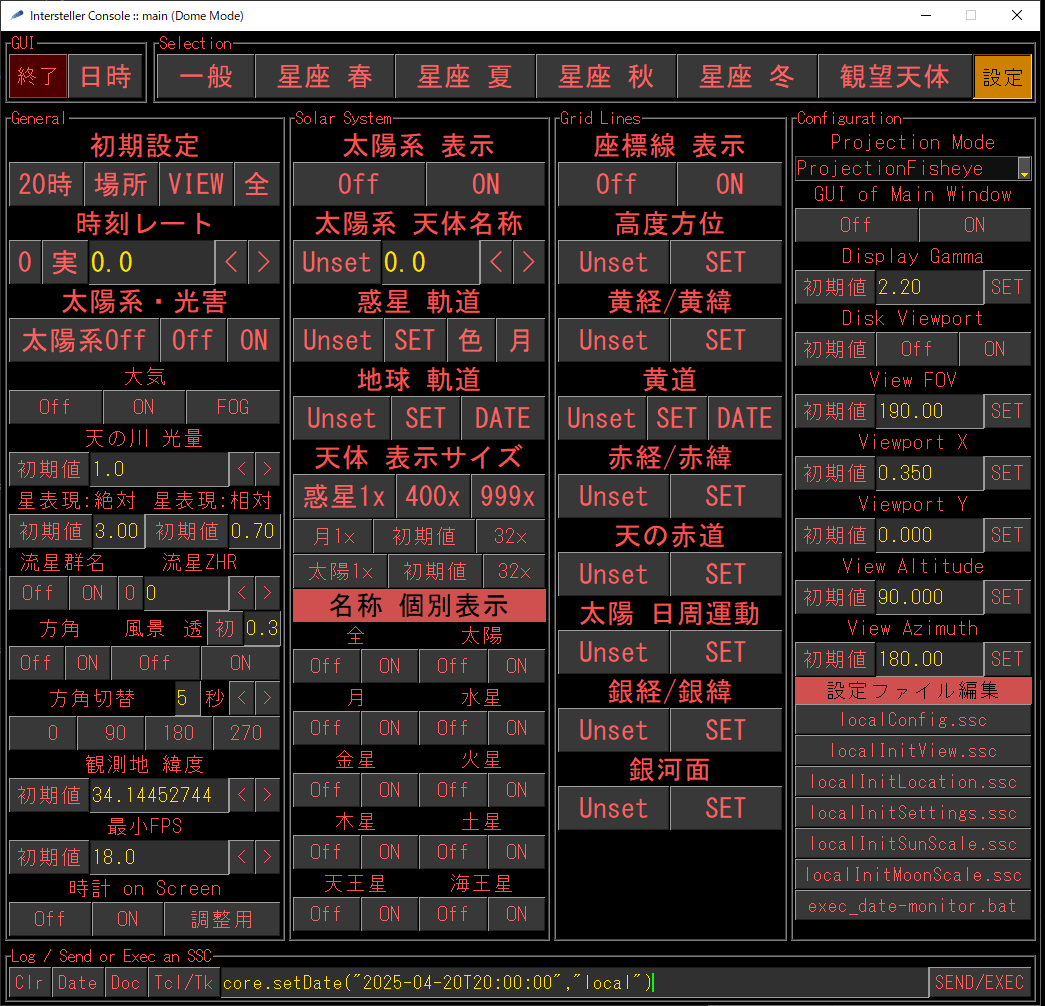Viewport: 1045px width, 1006px height.
Task: Enable atmosphere FOG mode
Action: 233,407
